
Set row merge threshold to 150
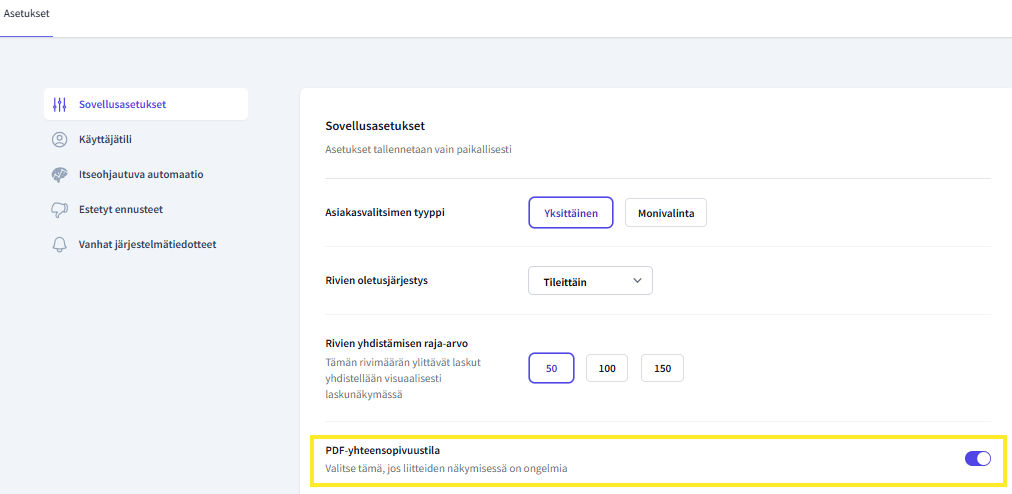662,369
